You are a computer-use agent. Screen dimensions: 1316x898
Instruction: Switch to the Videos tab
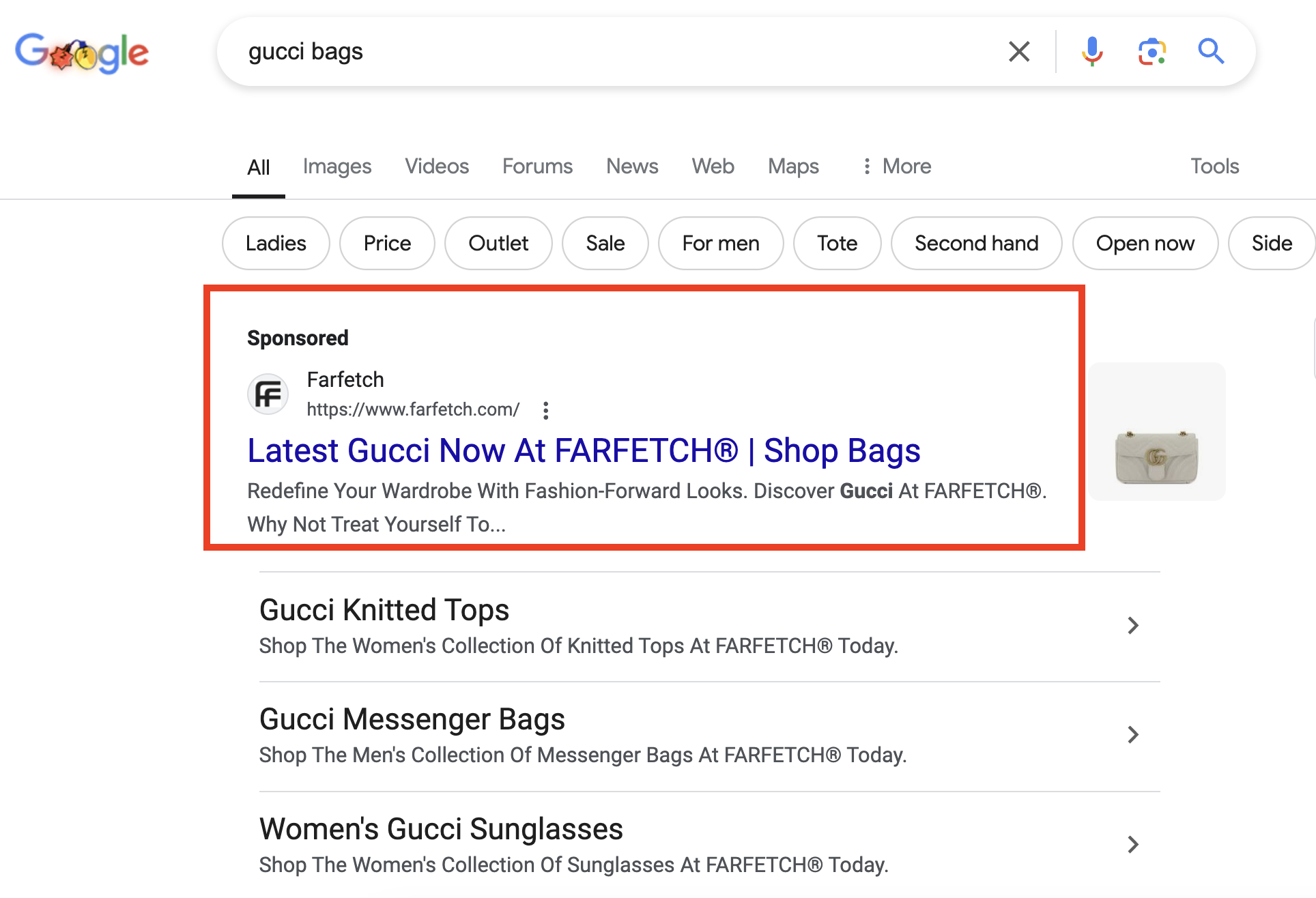[437, 166]
